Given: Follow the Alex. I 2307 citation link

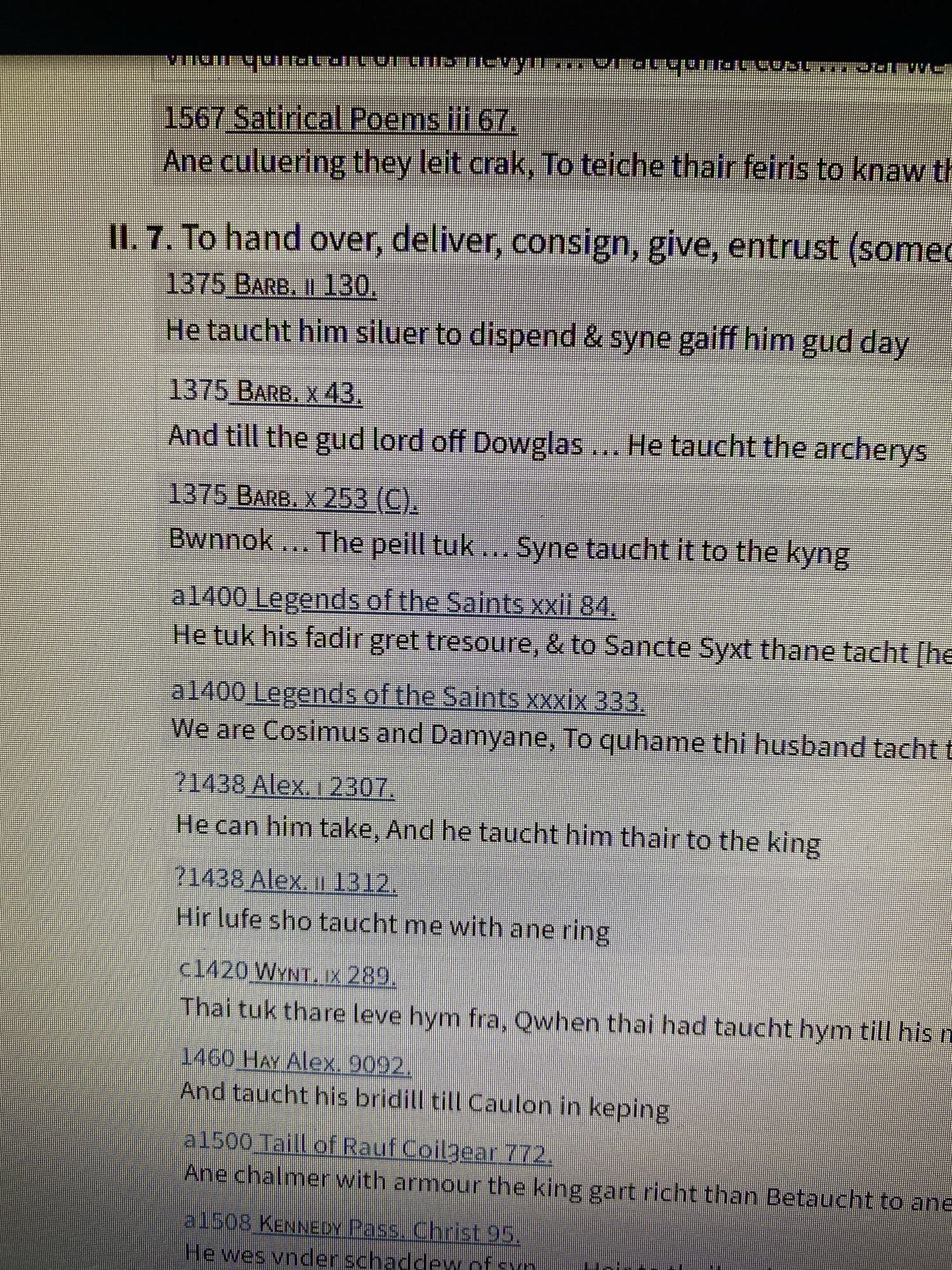Looking at the screenshot, I should click(x=322, y=788).
